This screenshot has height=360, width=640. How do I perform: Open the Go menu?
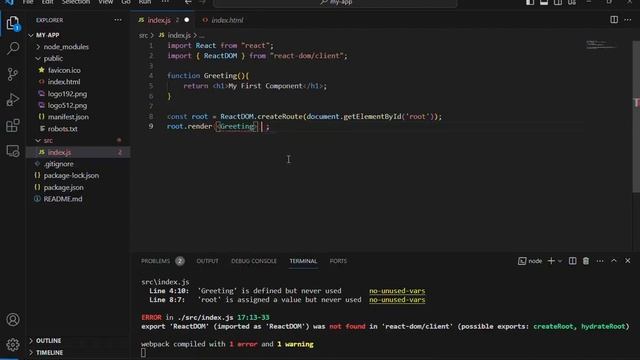pos(126,2)
